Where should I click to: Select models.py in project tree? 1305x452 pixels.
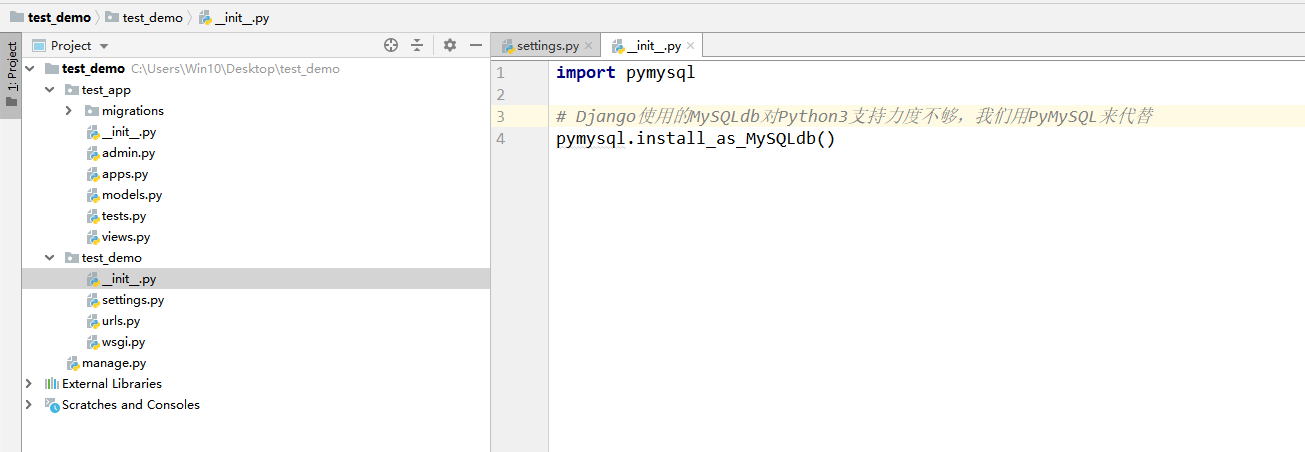tap(132, 195)
